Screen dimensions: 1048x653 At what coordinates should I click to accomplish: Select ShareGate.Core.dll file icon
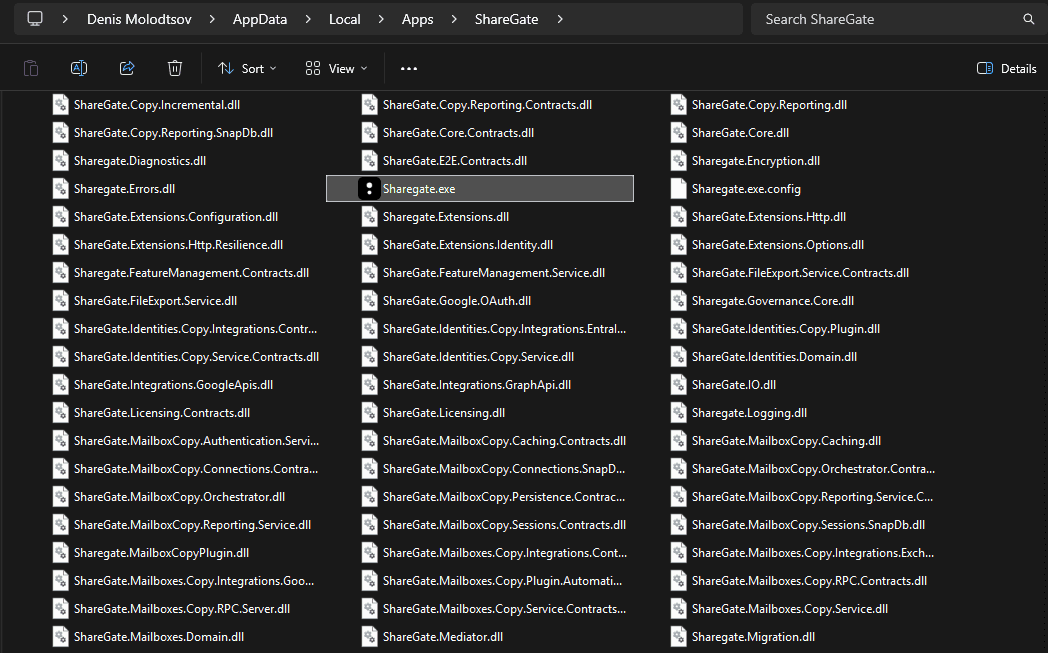[678, 132]
